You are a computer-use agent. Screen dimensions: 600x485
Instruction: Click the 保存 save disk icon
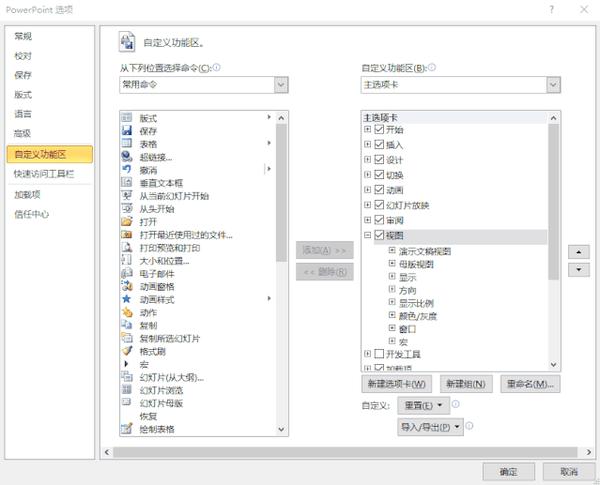click(127, 131)
